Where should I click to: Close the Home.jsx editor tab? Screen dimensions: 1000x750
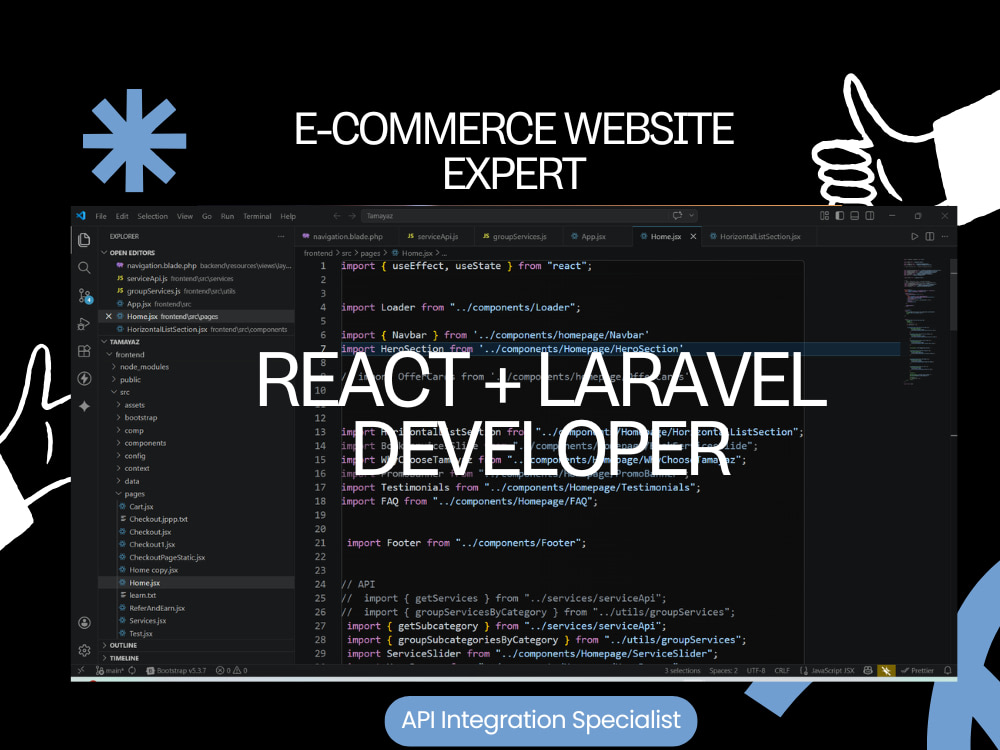pyautogui.click(x=693, y=237)
